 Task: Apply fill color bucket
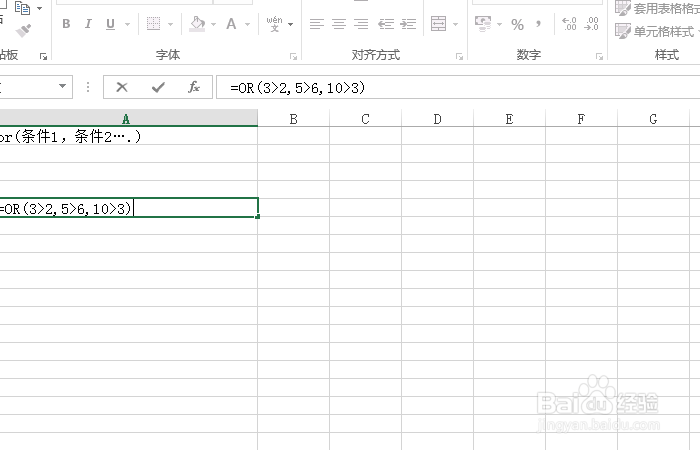click(197, 24)
